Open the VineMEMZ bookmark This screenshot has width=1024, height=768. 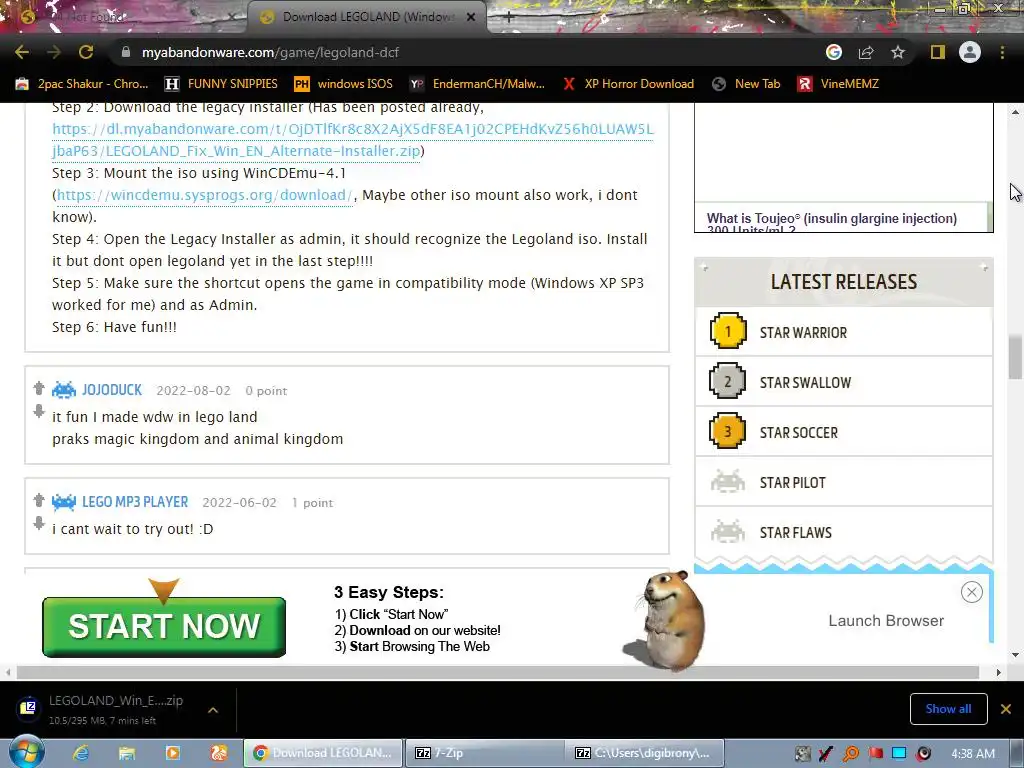click(839, 84)
